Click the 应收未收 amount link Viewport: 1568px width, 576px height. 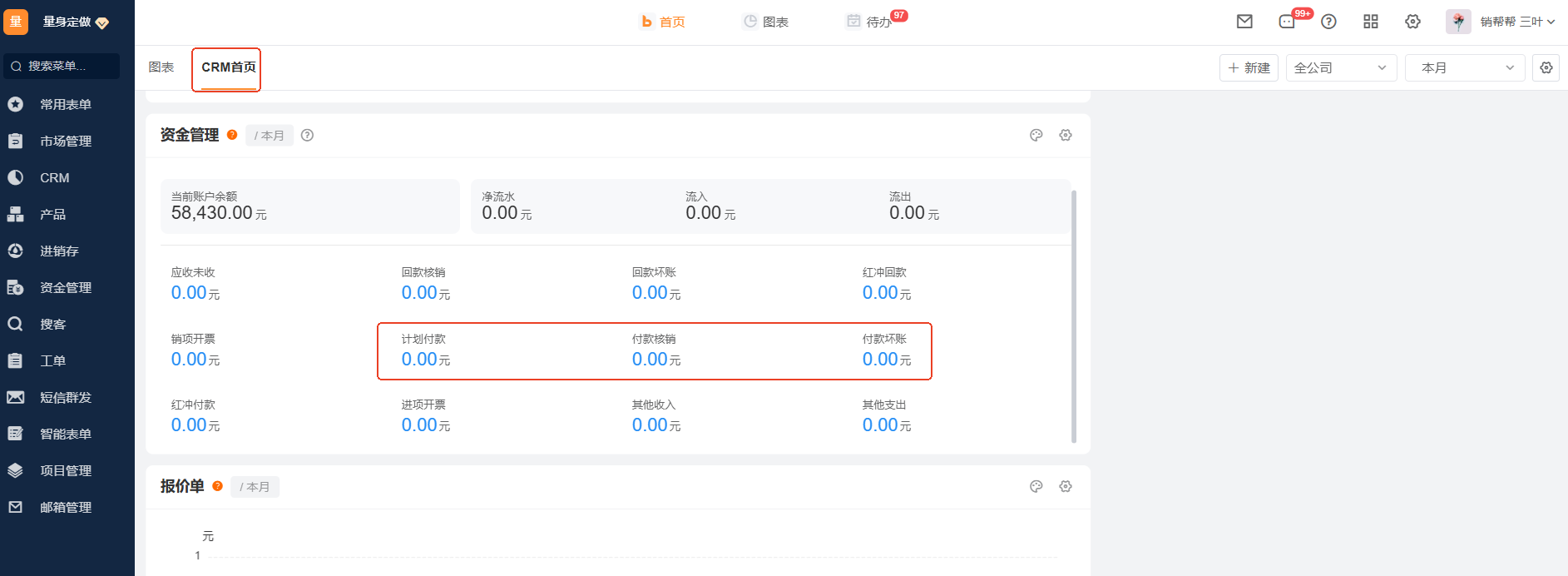tap(189, 293)
